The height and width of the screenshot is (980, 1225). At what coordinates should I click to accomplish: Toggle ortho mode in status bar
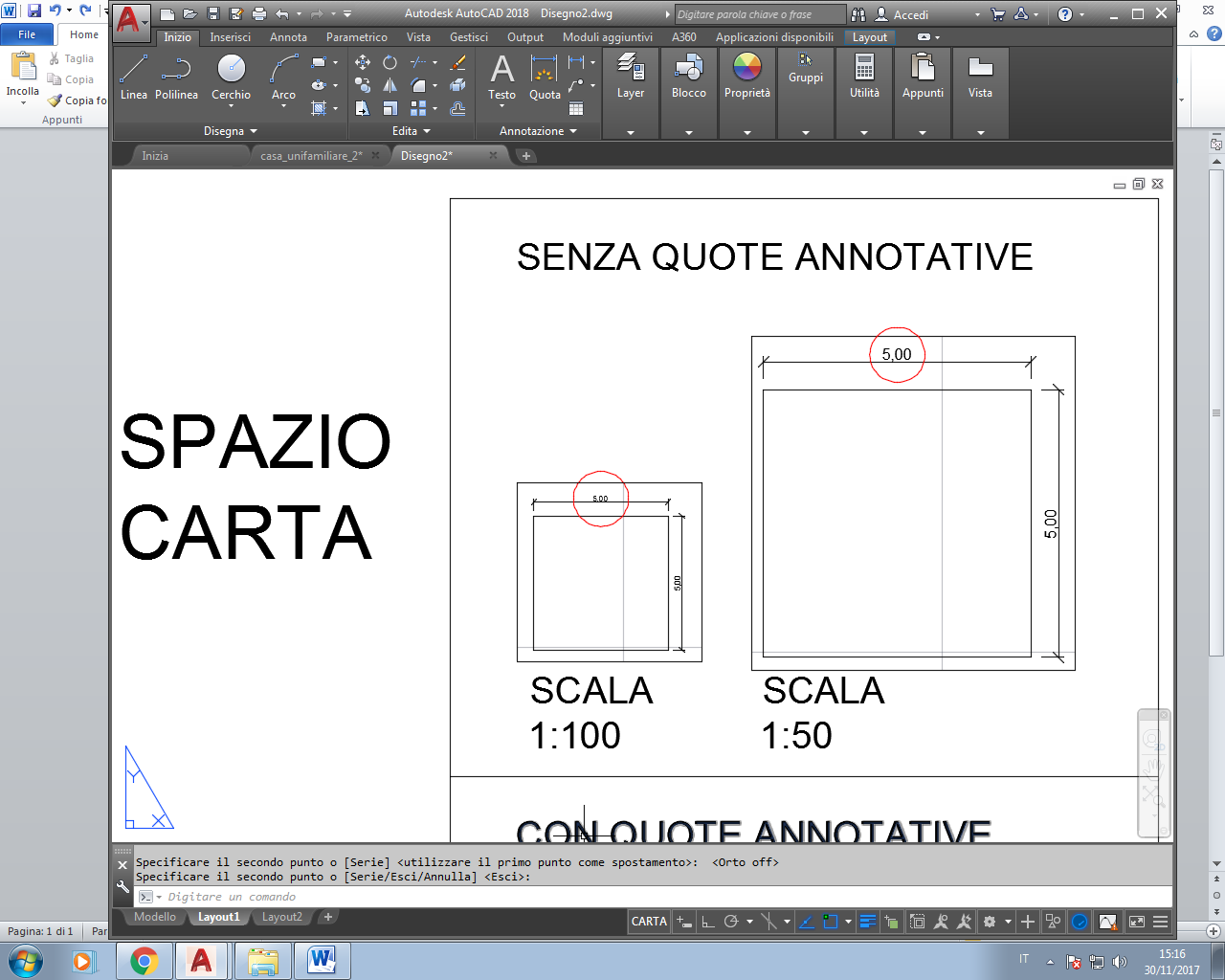(x=708, y=922)
